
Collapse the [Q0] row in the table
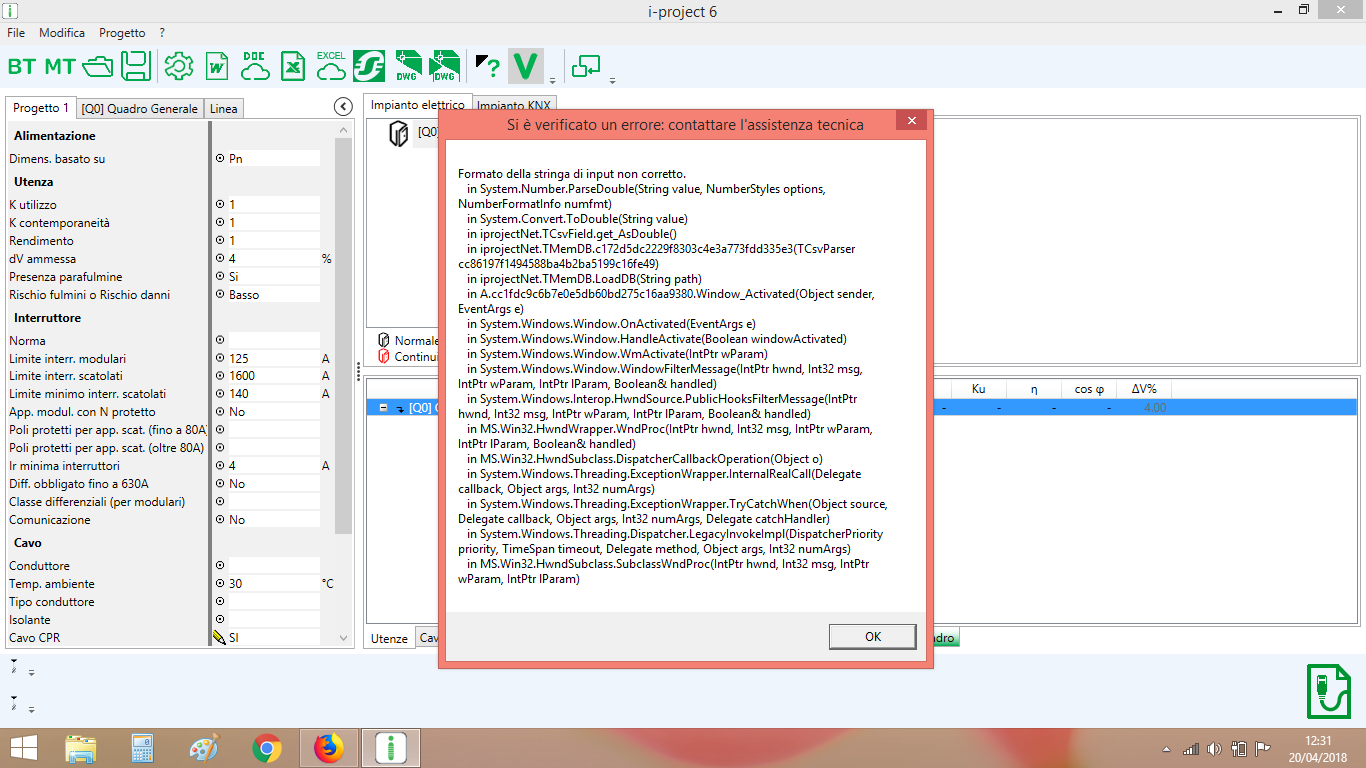tap(383, 408)
